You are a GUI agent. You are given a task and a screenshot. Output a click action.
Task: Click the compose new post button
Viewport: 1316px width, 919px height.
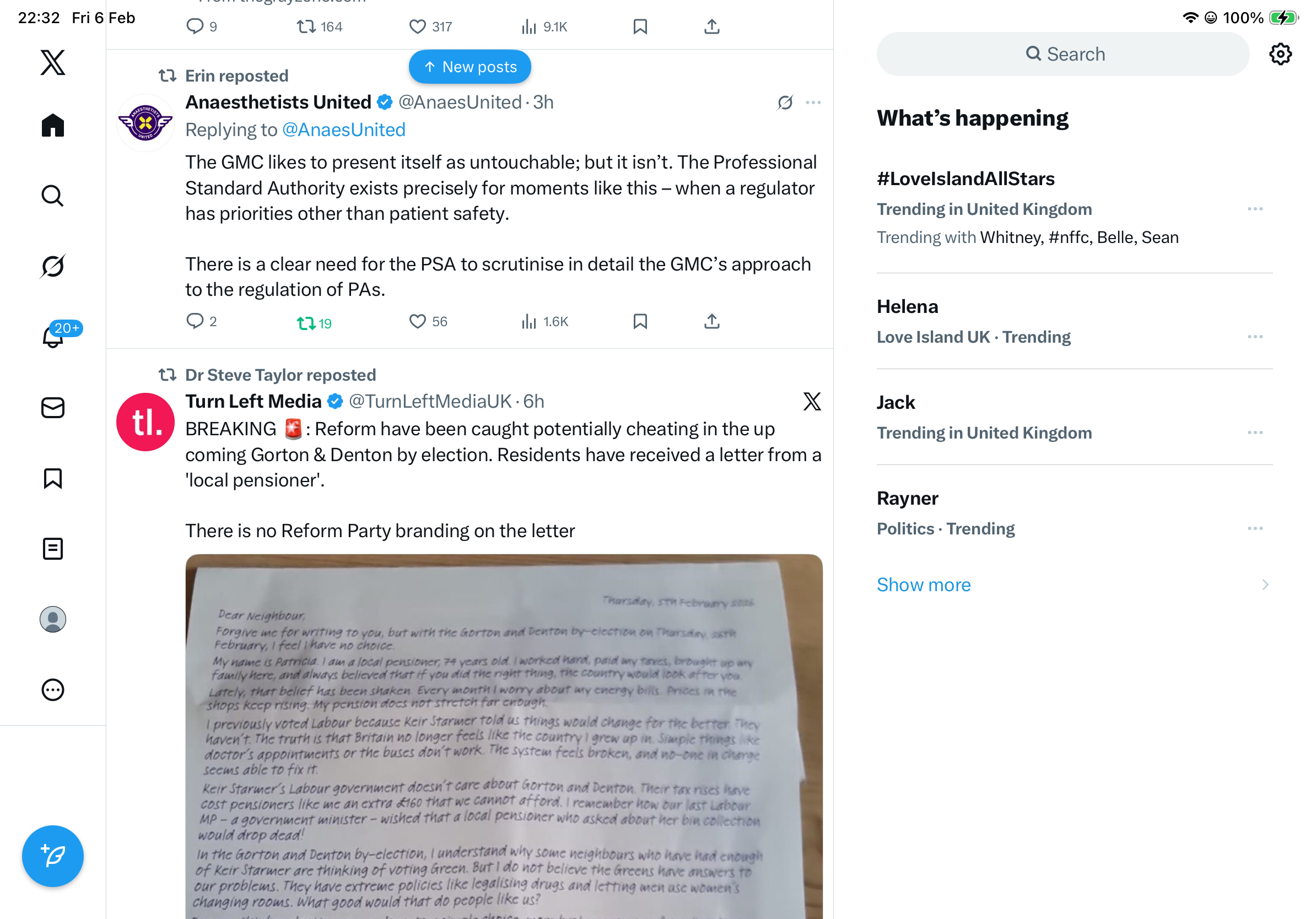[x=53, y=856]
